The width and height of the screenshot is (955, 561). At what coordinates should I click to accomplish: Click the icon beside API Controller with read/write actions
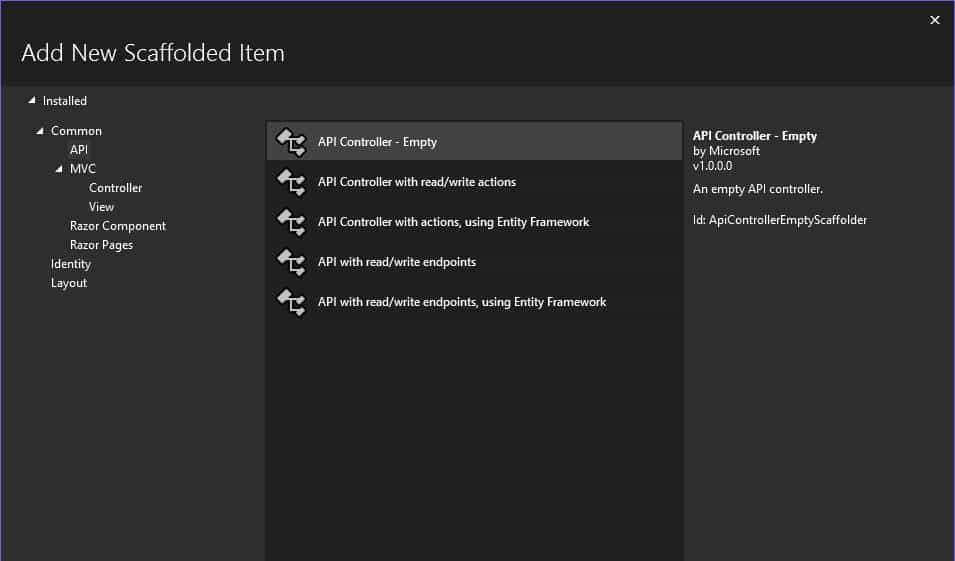[291, 182]
